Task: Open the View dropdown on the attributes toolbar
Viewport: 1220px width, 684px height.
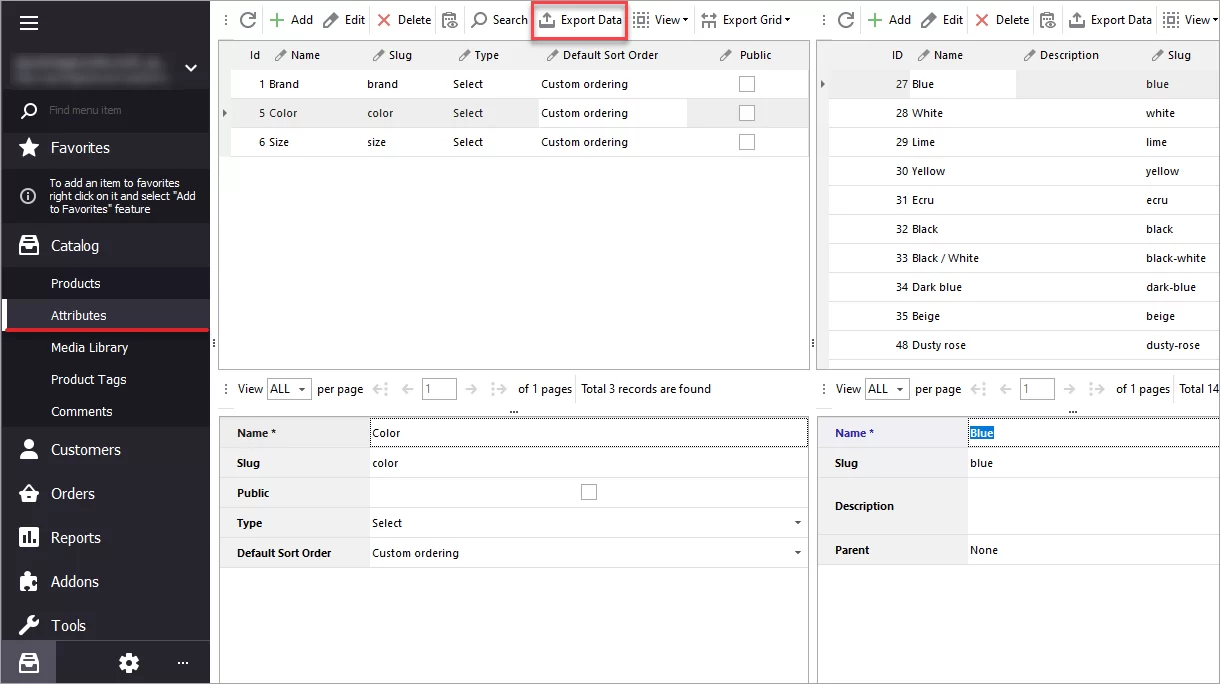Action: tap(660, 19)
